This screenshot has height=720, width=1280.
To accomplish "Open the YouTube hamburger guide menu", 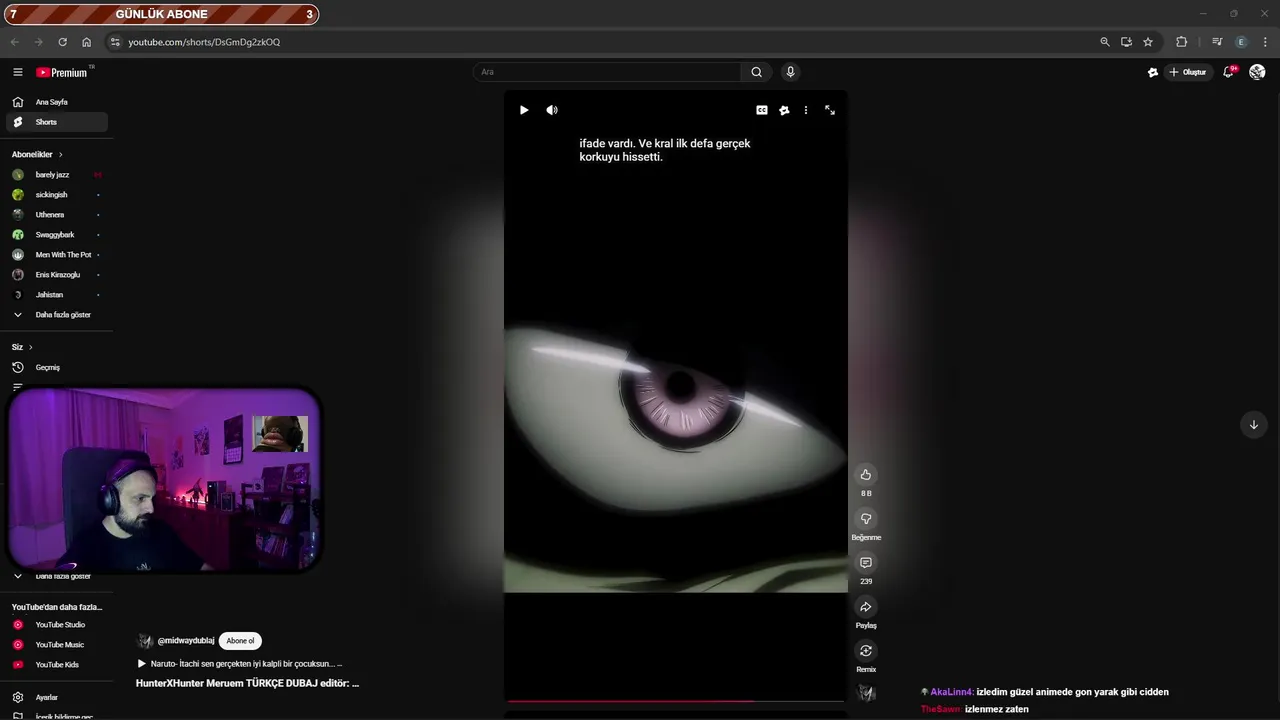I will point(18,72).
